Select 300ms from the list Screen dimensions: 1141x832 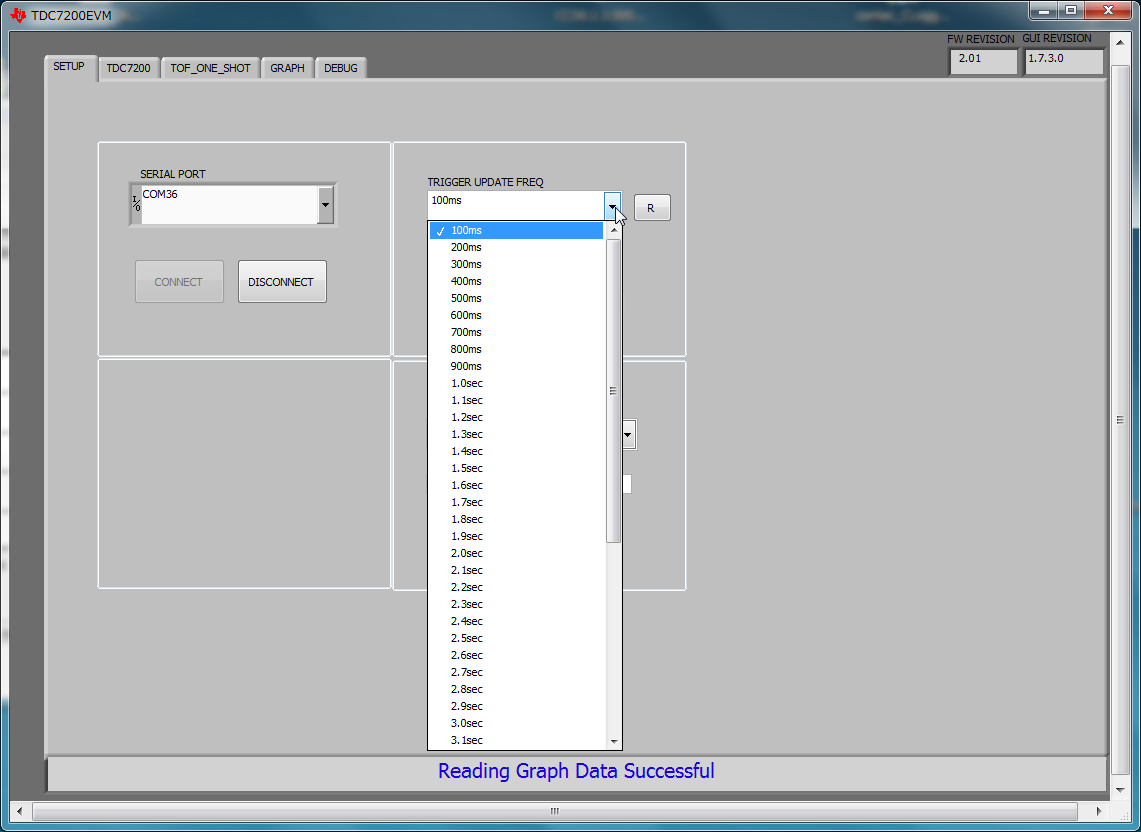[517, 264]
